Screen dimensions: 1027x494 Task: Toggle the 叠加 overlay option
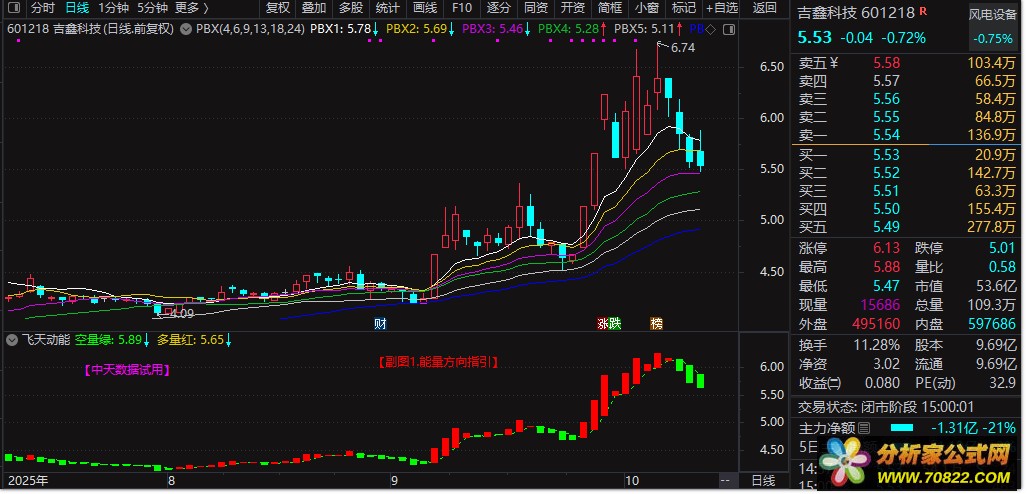[314, 8]
